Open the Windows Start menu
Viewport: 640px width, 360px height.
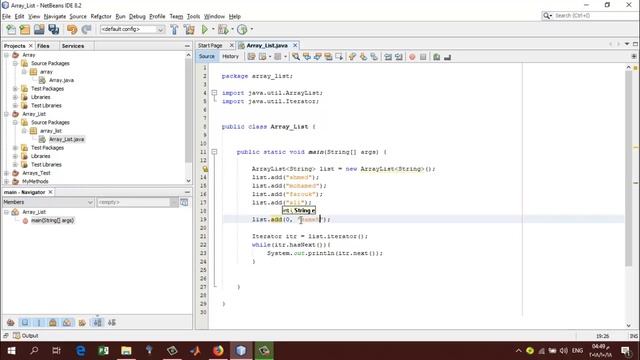pyautogui.click(x=11, y=351)
